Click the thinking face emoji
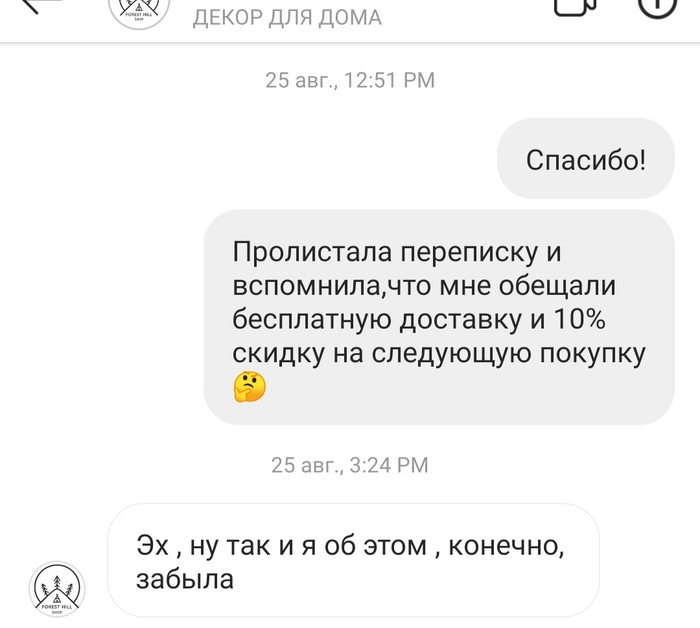 tap(250, 387)
